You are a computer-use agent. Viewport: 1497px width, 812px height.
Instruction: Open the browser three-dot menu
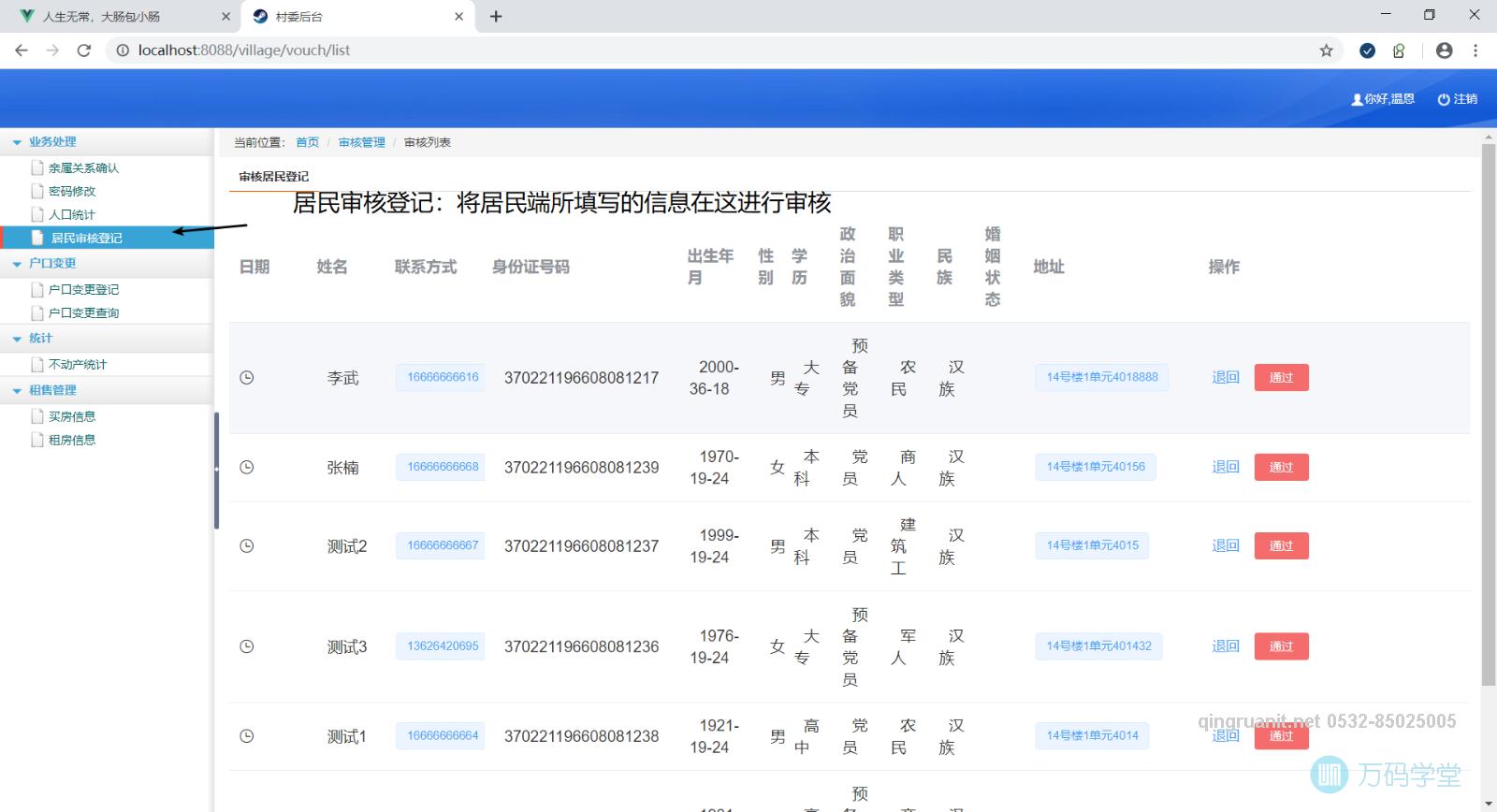point(1475,51)
